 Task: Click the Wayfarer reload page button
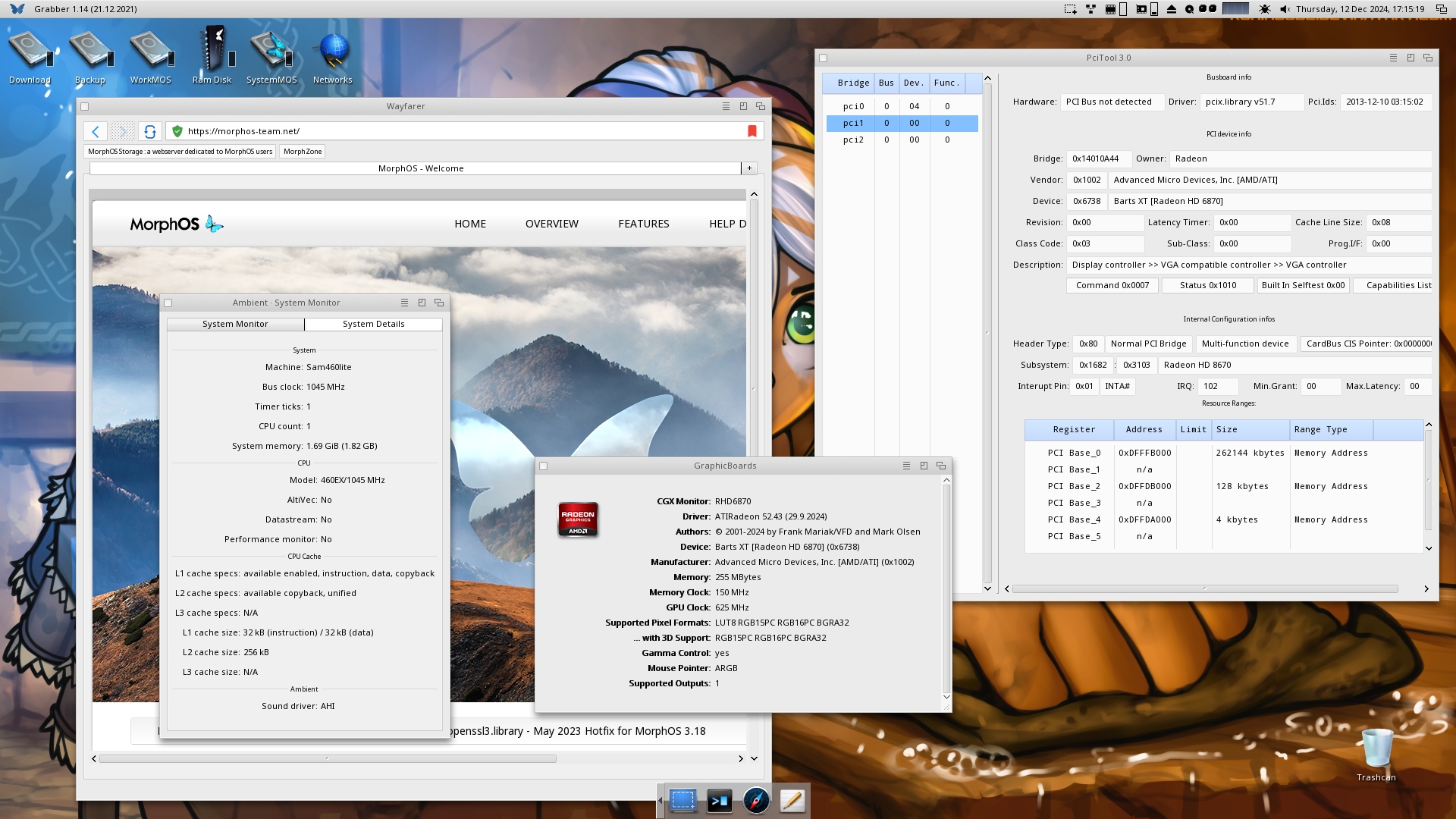pyautogui.click(x=150, y=132)
